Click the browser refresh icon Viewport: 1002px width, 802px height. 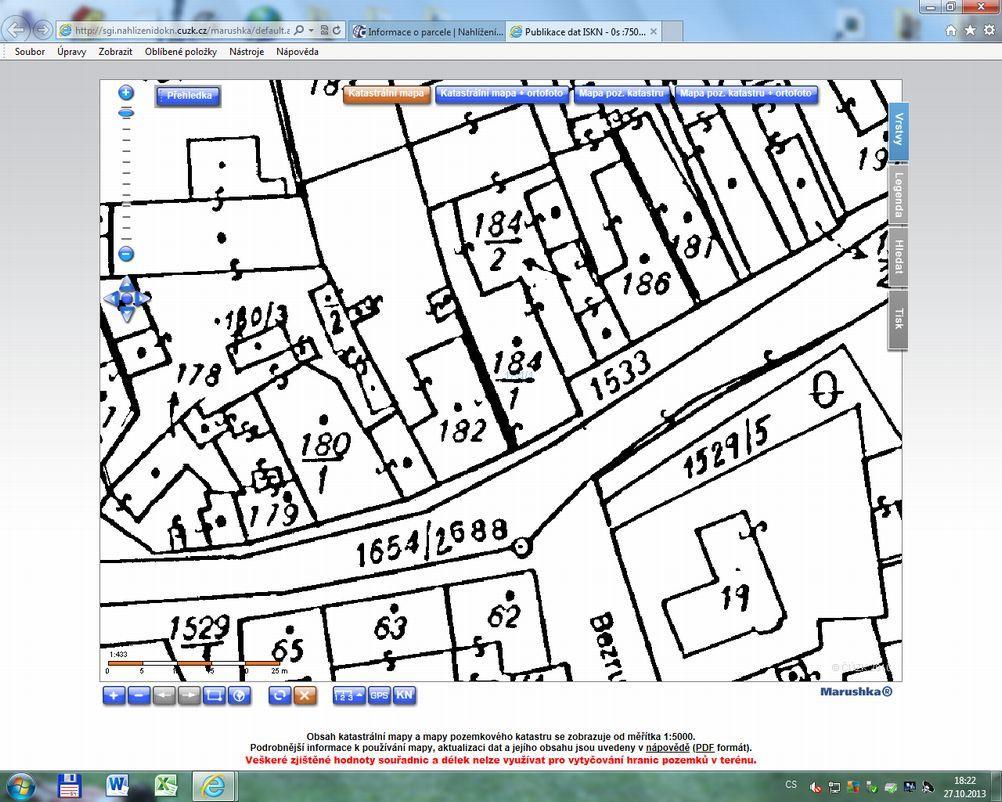coord(337,30)
